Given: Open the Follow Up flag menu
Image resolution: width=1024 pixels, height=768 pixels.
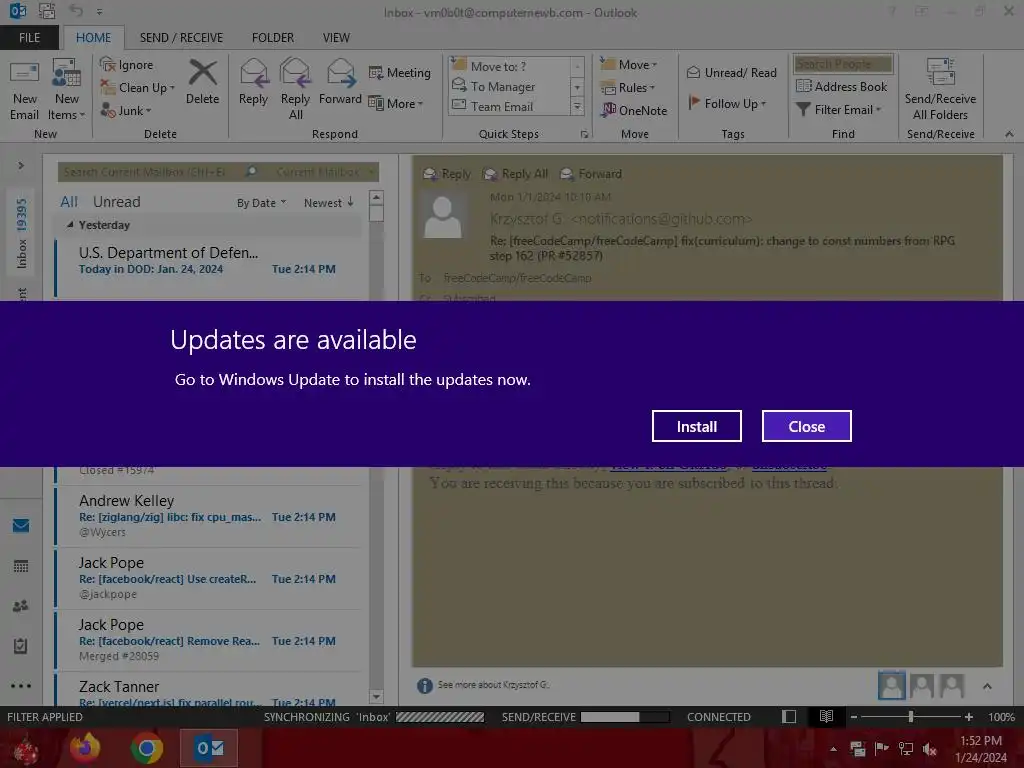Looking at the screenshot, I should pyautogui.click(x=727, y=103).
